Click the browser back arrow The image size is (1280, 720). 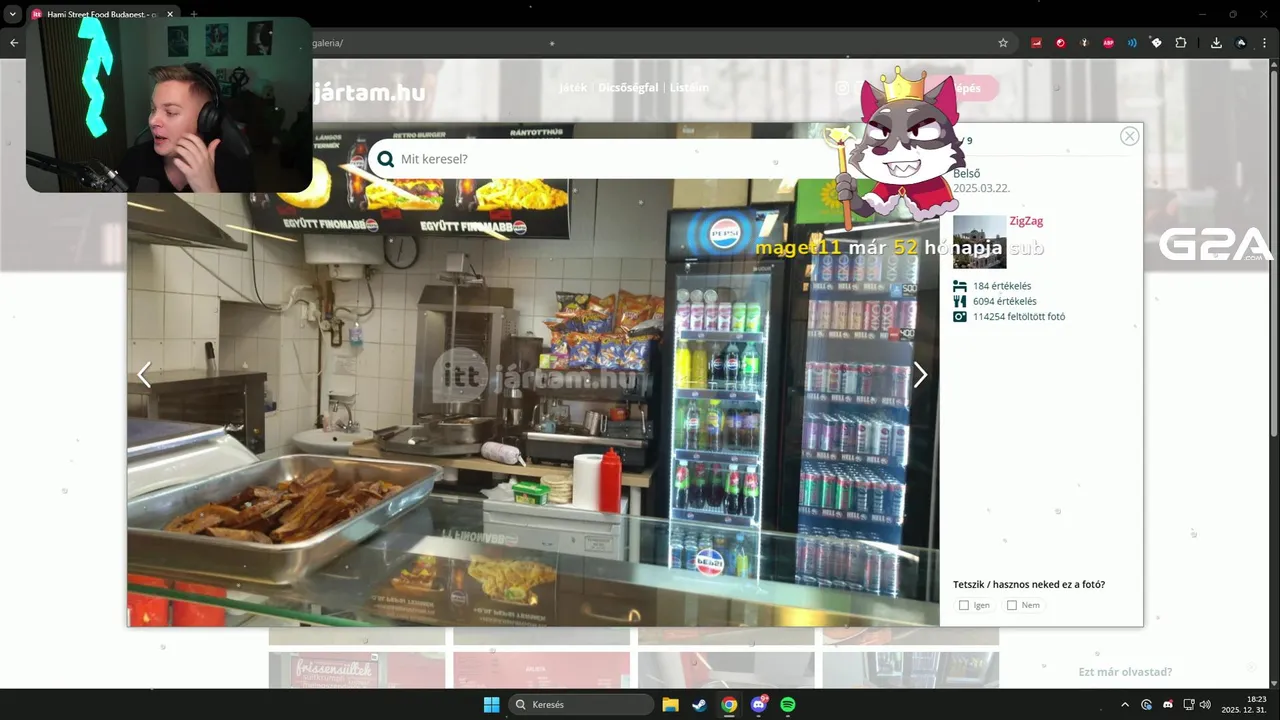click(14, 43)
